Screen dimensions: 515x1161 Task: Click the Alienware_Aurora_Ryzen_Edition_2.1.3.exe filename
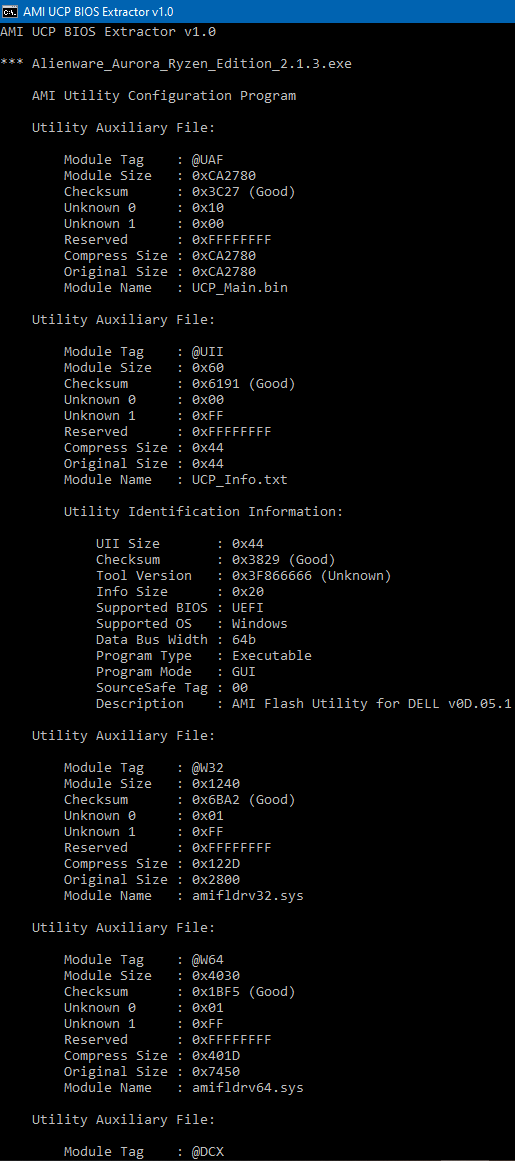192,64
